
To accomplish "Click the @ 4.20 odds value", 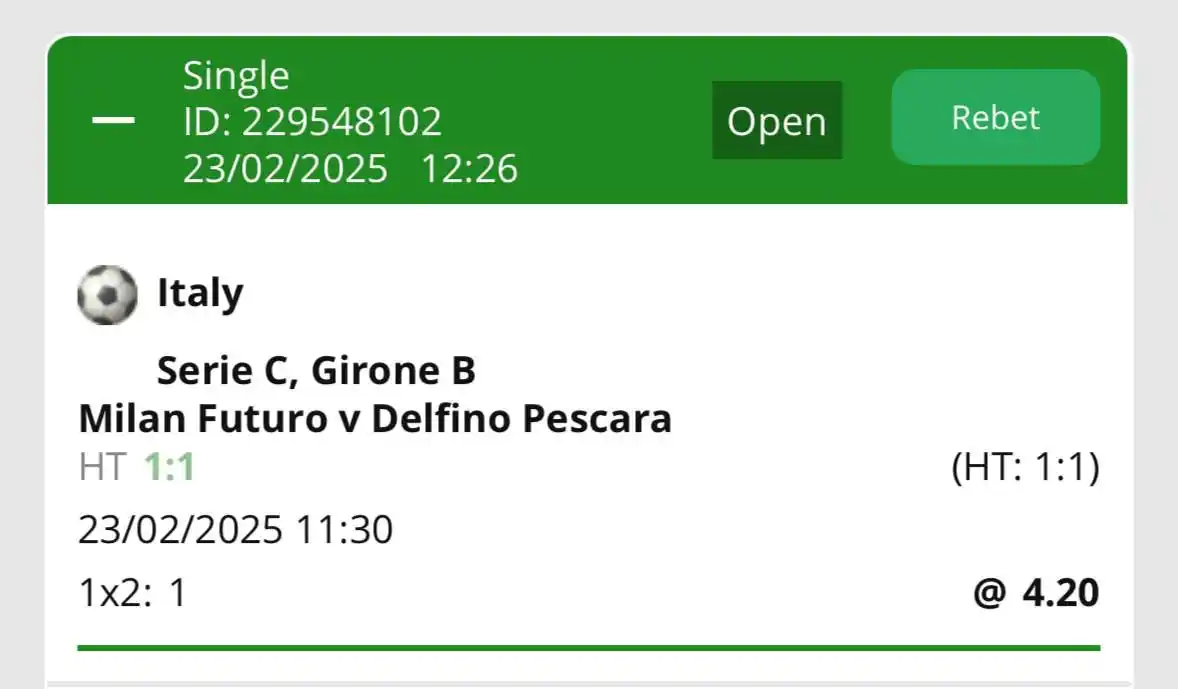I will pyautogui.click(x=1035, y=592).
